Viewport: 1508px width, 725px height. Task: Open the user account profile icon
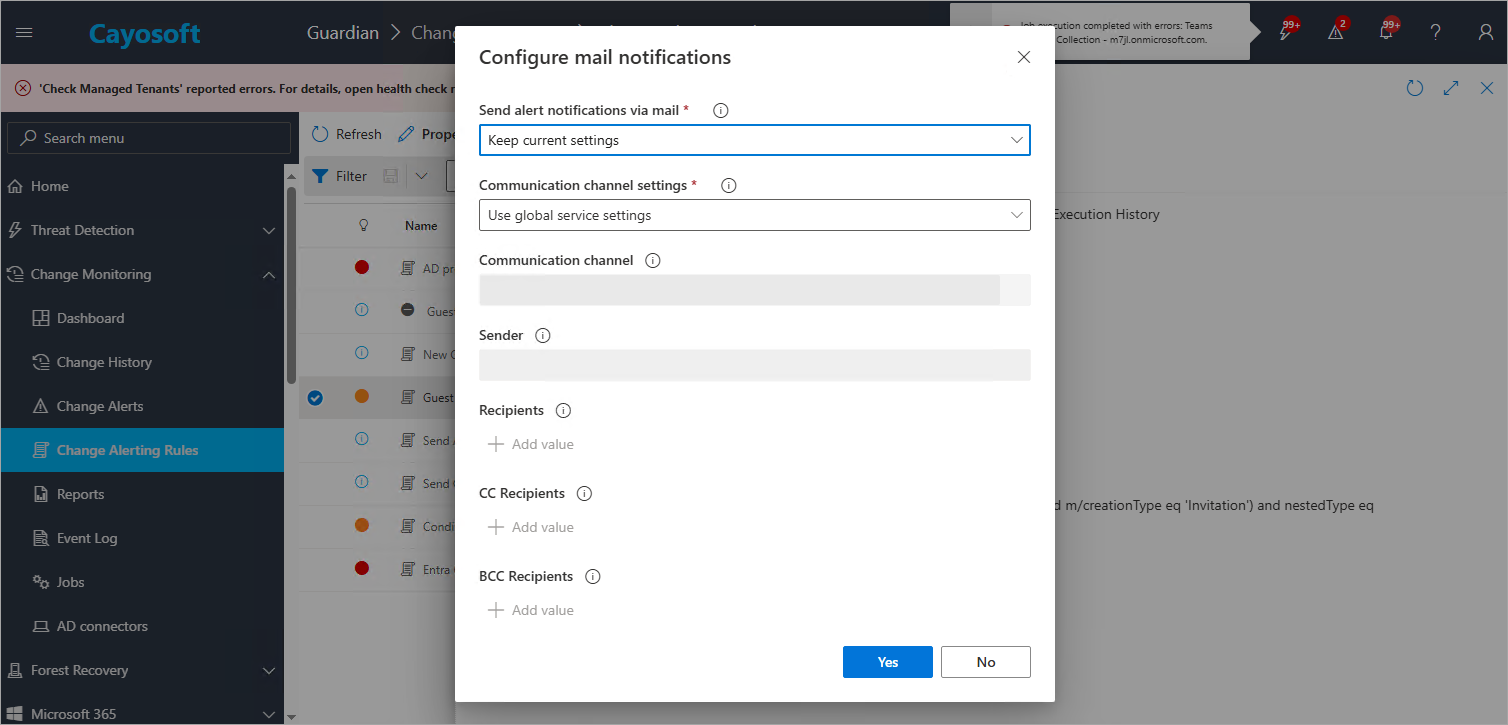1486,33
